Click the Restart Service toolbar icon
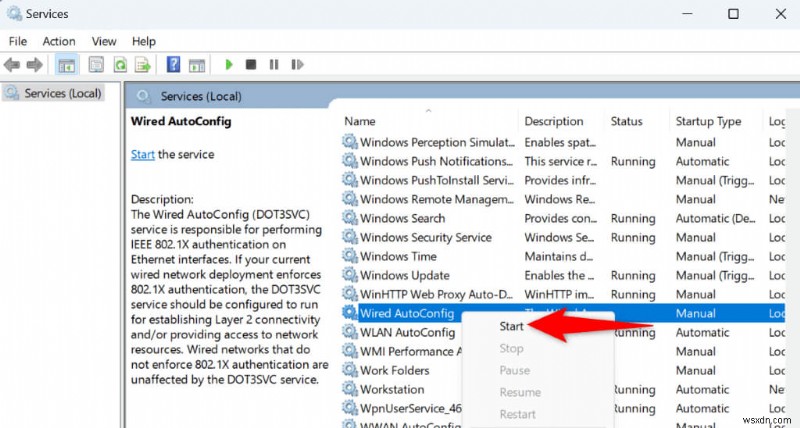 pyautogui.click(x=297, y=65)
